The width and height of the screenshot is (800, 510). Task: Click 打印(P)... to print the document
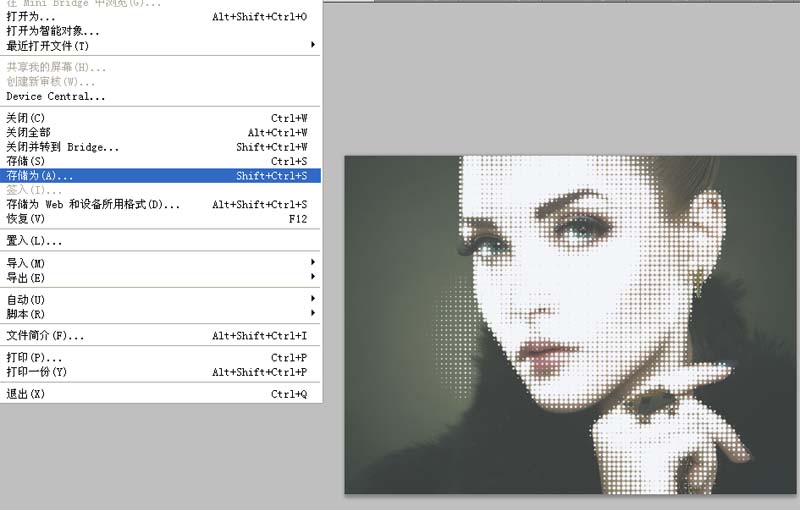34,358
